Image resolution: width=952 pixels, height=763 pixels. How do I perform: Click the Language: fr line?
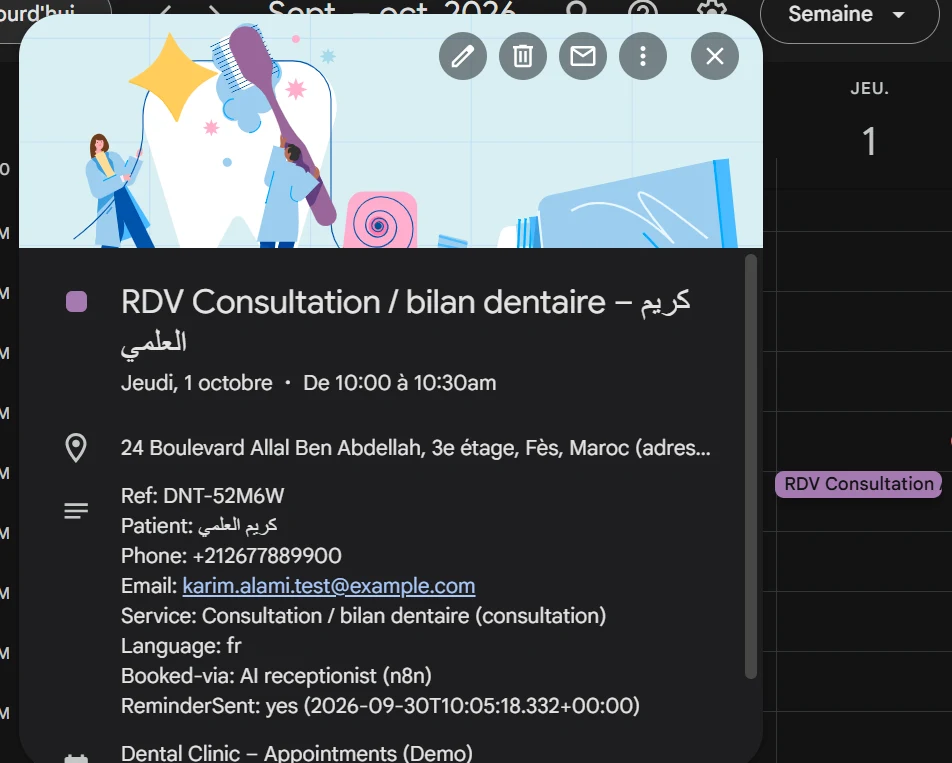pyautogui.click(x=181, y=646)
